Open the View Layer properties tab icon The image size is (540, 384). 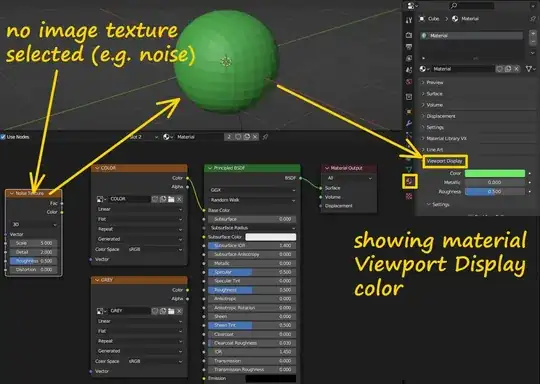click(409, 58)
